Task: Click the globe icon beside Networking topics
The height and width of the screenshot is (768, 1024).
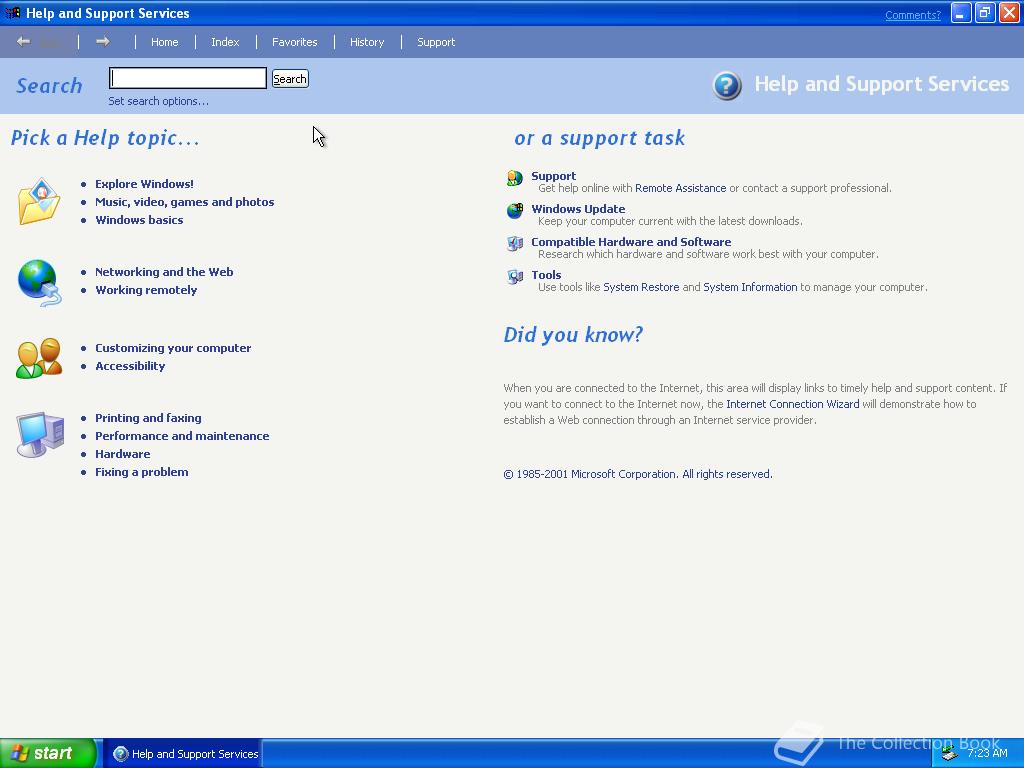Action: 39,283
